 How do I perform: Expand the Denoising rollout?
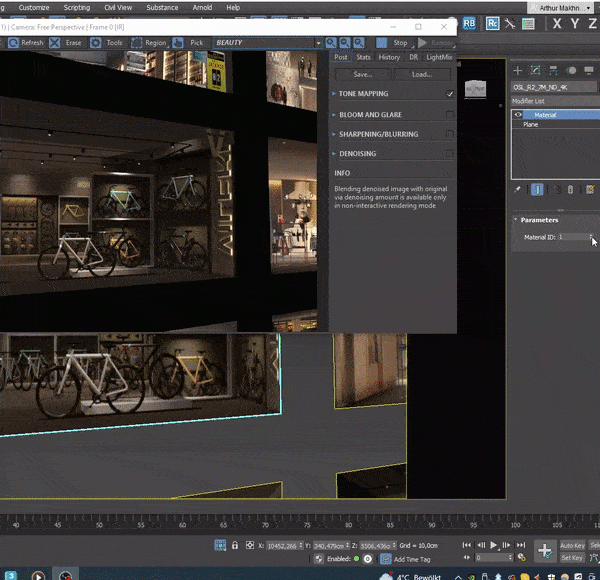click(357, 154)
